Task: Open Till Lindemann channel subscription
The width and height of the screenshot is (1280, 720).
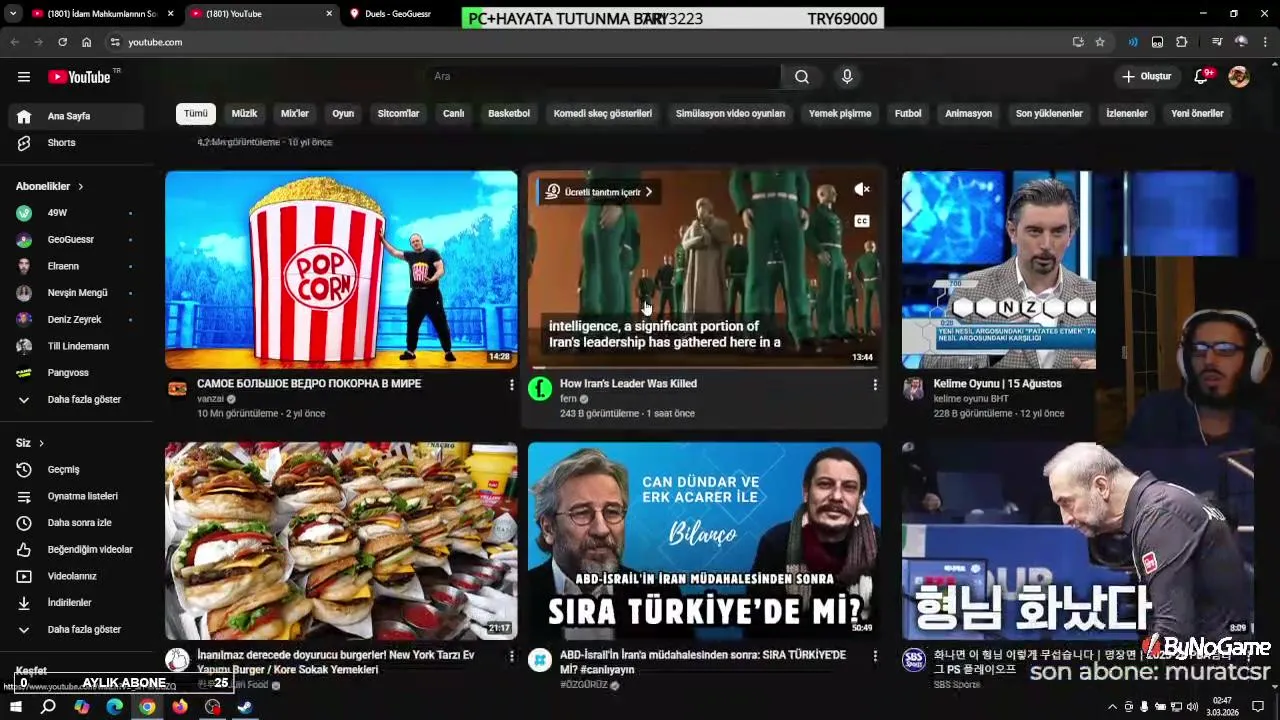Action: [x=78, y=346]
